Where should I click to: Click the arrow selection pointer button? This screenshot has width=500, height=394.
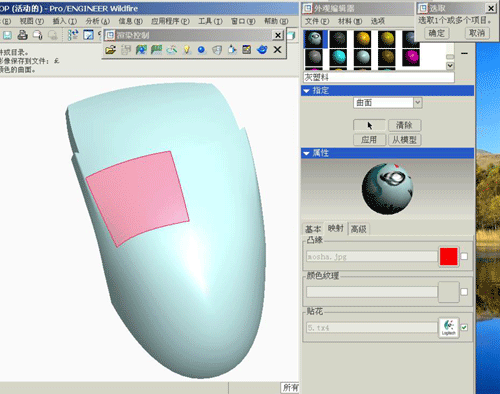(x=369, y=125)
